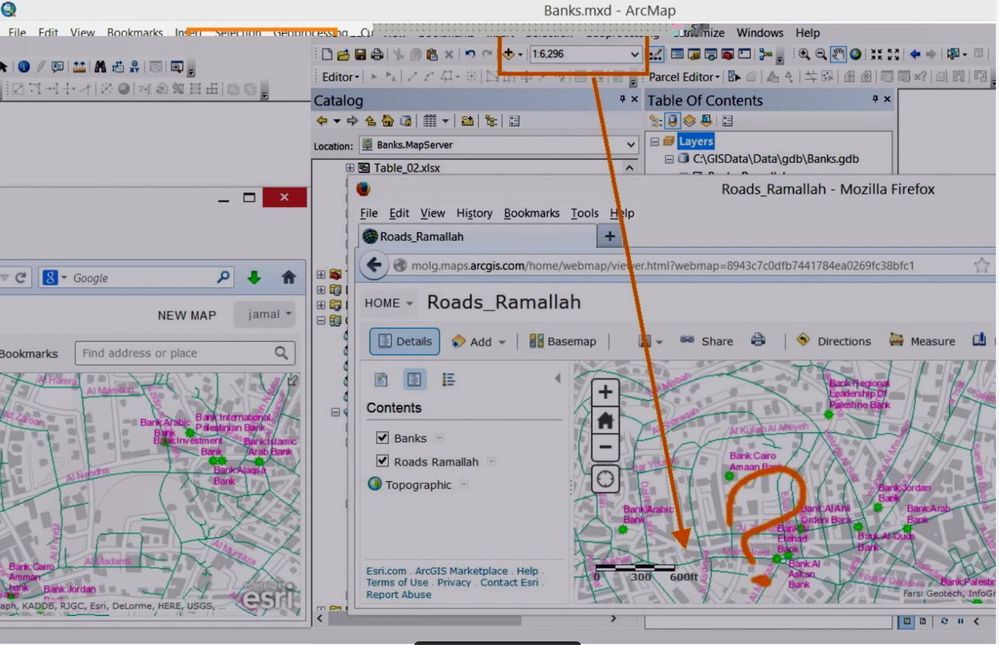Click Connect to Folder icon in Catalog
This screenshot has height=645, width=999.
[467, 120]
